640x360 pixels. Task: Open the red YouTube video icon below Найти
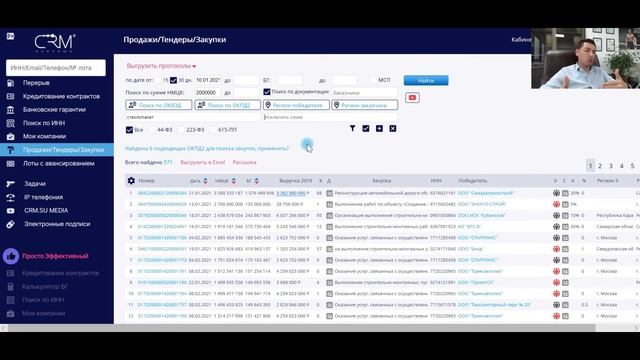[412, 98]
